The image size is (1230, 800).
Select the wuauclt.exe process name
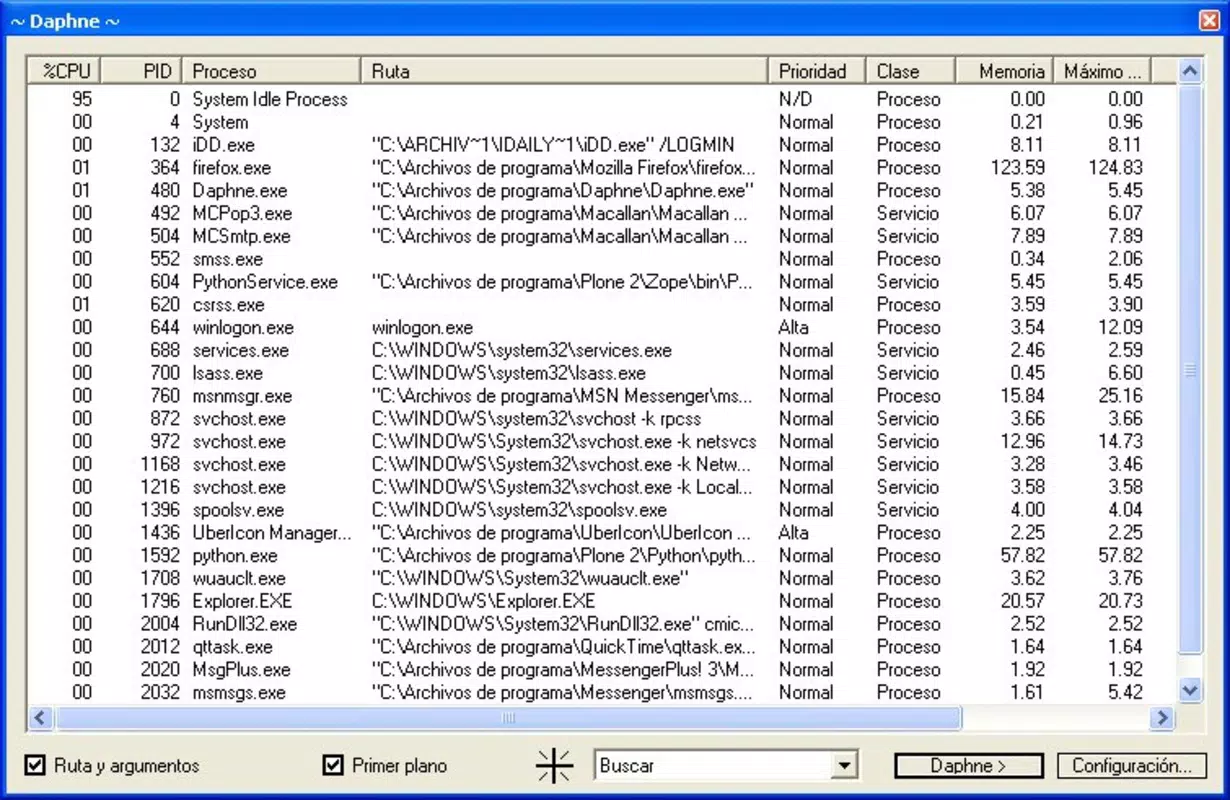(239, 579)
